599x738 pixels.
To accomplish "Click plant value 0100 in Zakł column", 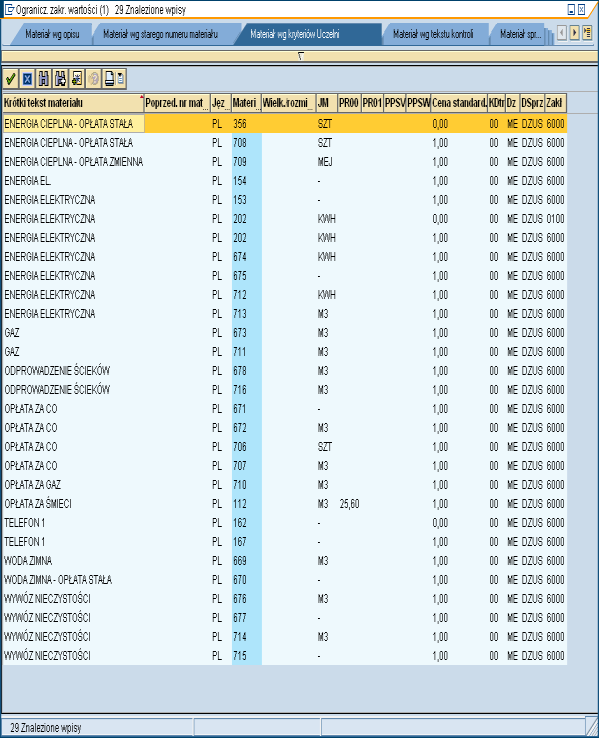I will tap(555, 219).
